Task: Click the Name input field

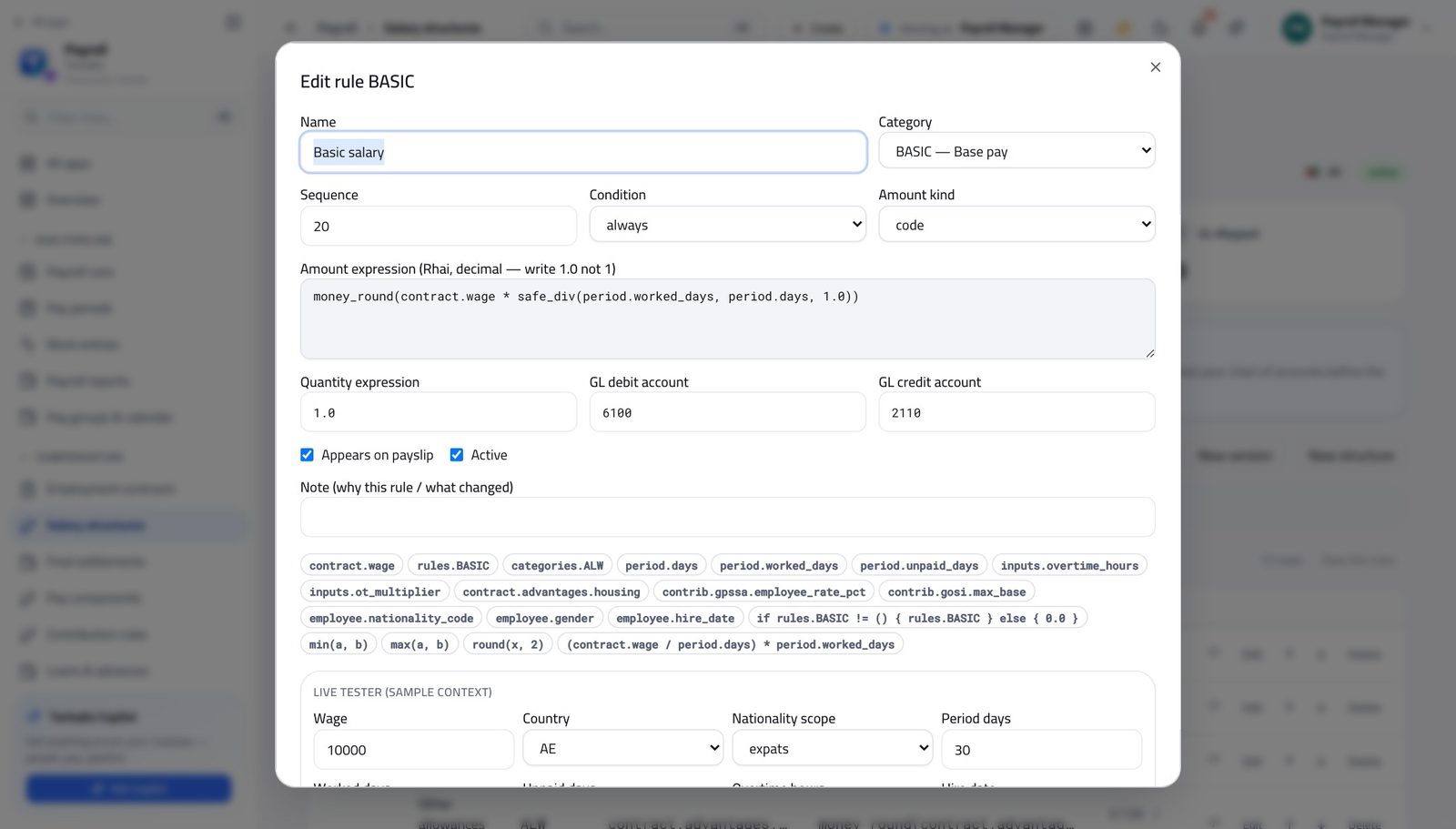Action: coord(583,152)
